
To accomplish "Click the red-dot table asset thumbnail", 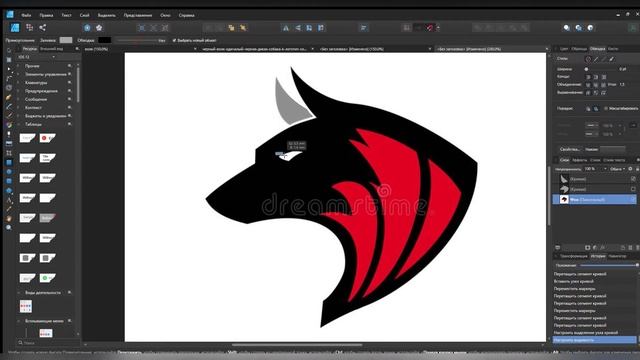I will click(47, 138).
